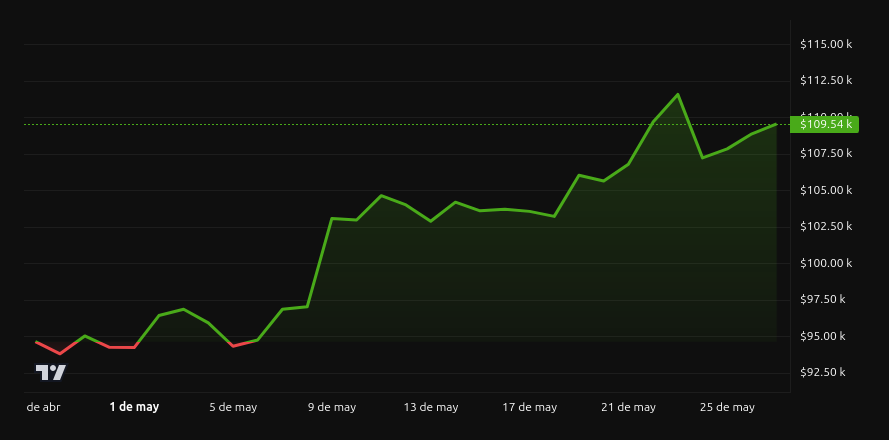Click the $112.50 k price axis label
Screen dimensions: 889x440
826,81
